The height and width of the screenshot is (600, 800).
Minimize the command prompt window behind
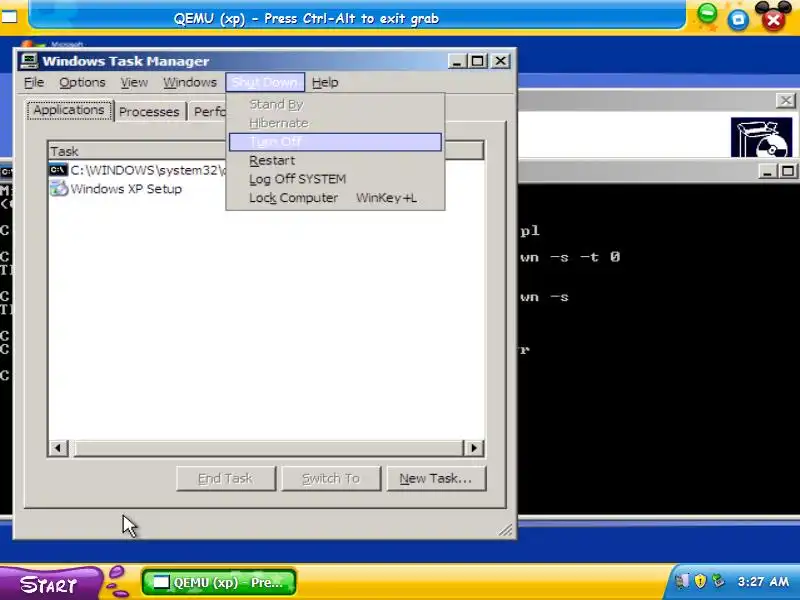point(767,171)
